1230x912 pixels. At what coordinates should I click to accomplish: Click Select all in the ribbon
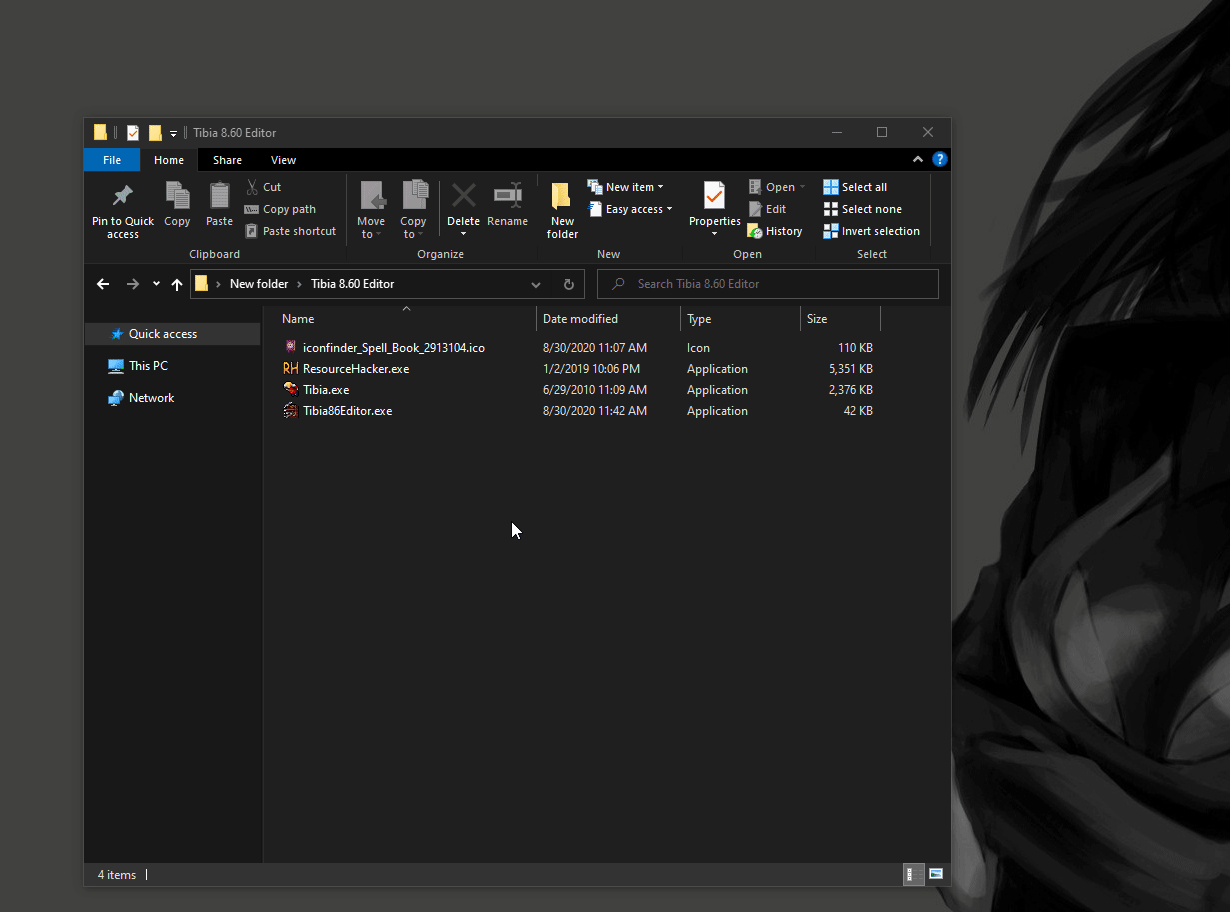coord(855,187)
